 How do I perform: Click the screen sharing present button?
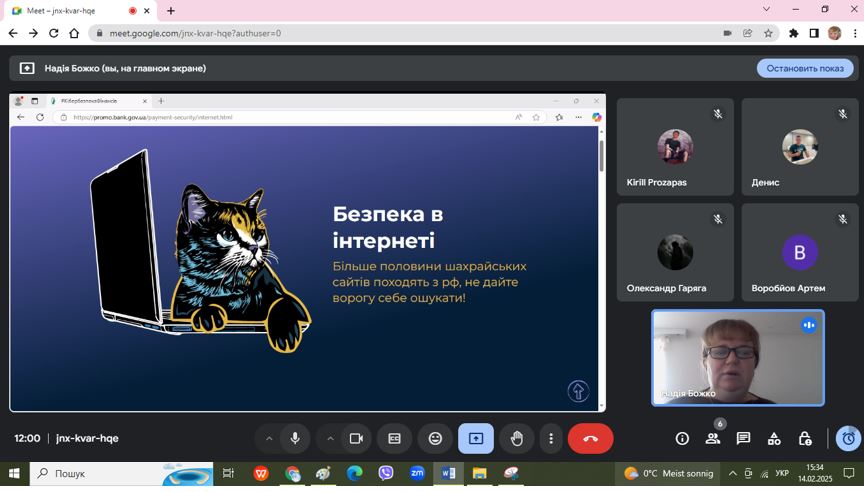pyautogui.click(x=476, y=438)
